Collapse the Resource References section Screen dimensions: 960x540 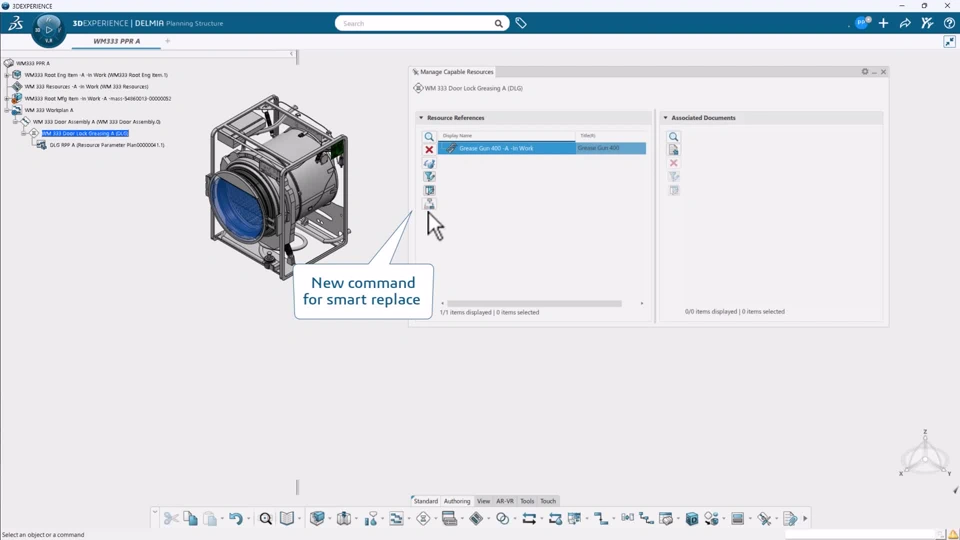[421, 118]
